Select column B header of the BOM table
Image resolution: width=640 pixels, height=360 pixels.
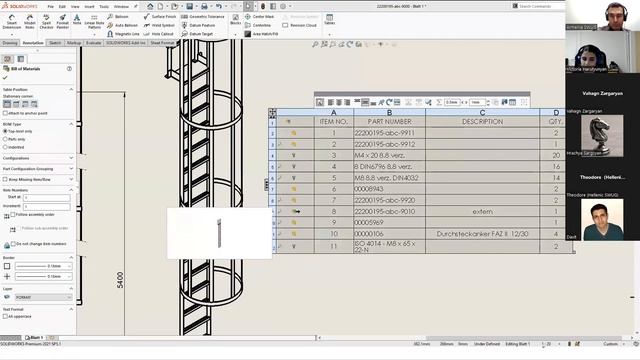pos(389,113)
